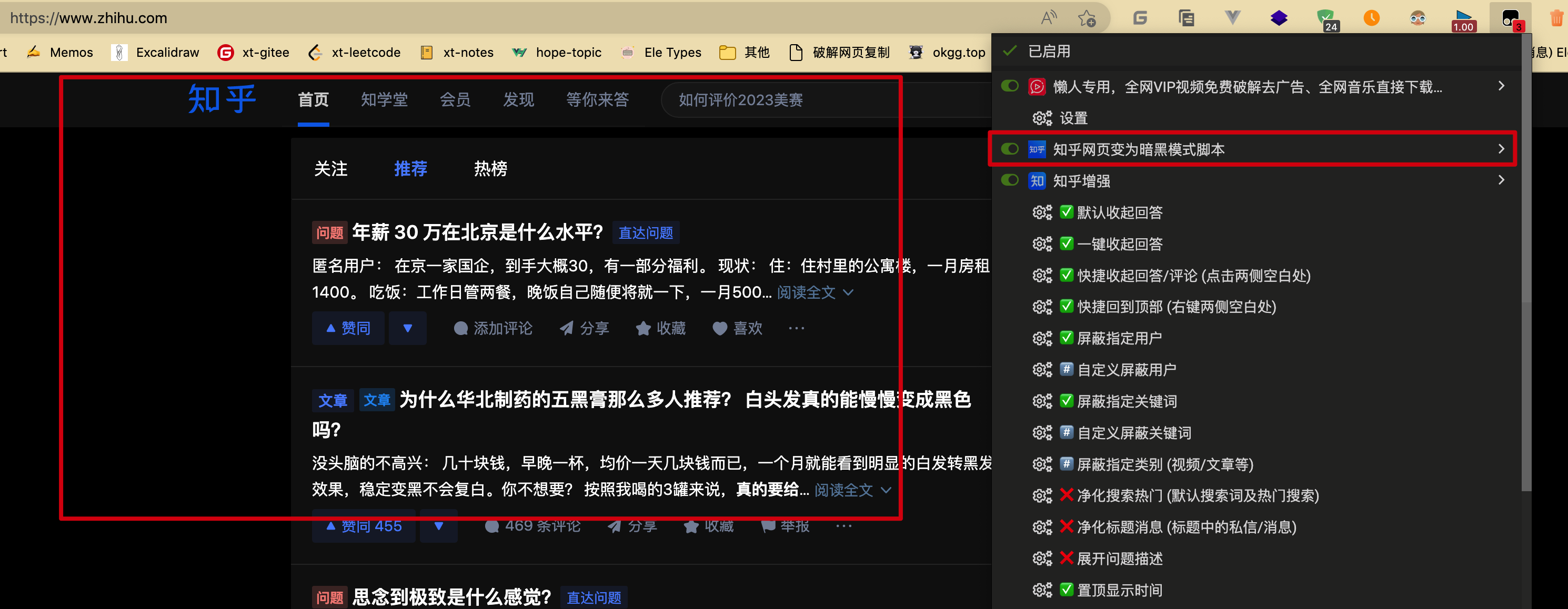Open the settings gear under the VIP video script
The image size is (1568, 609).
pos(1042,118)
